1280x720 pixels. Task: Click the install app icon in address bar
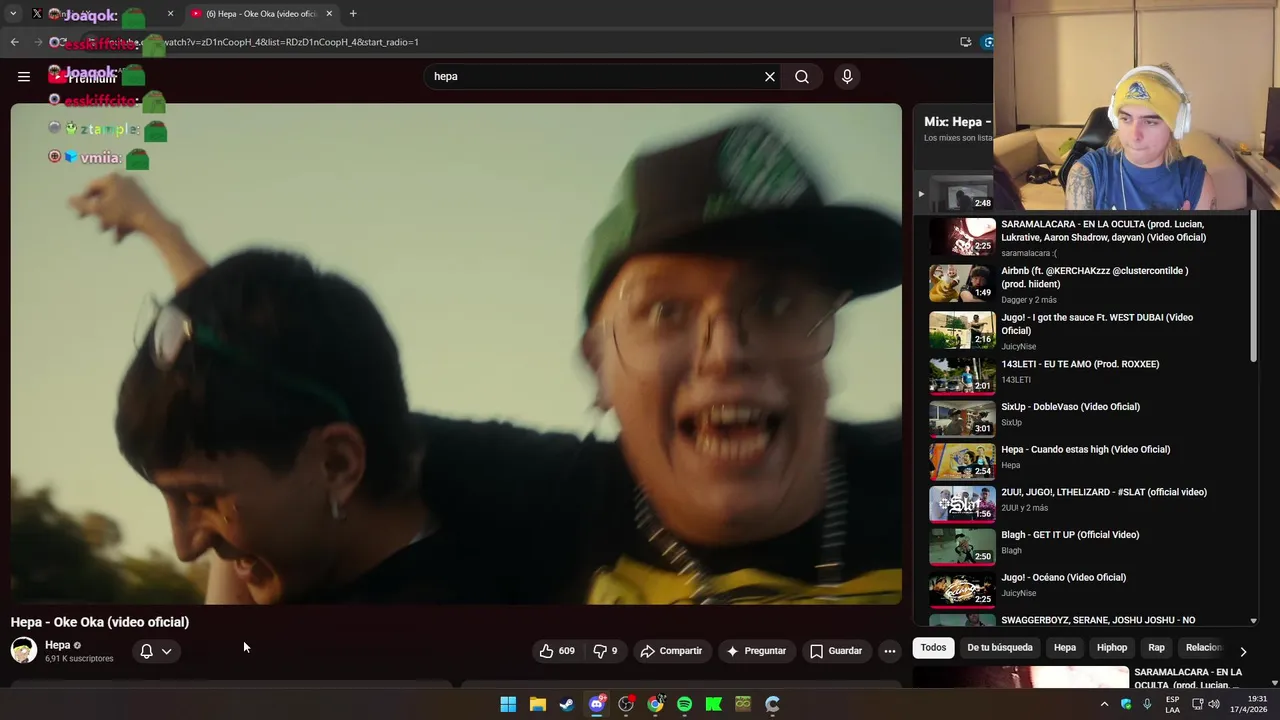tap(966, 42)
